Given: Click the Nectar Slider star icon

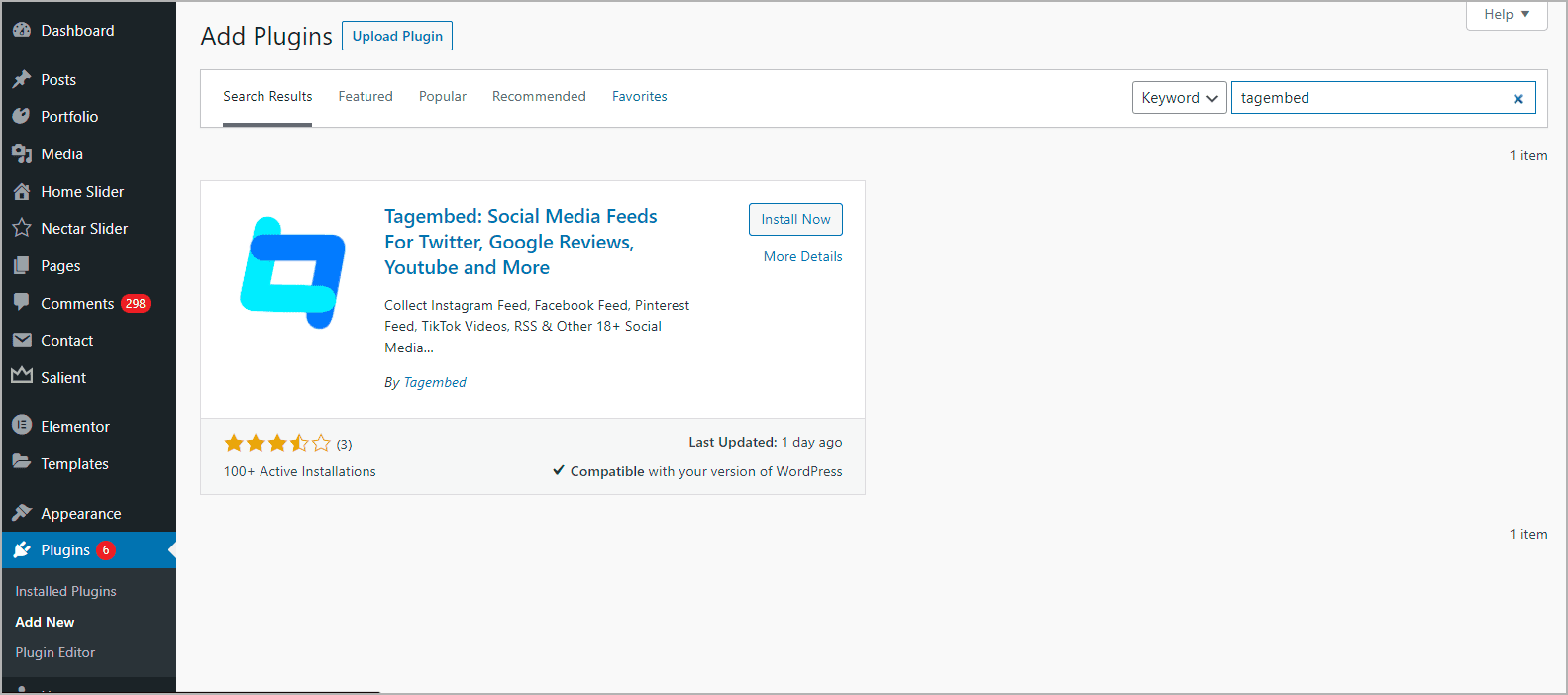Looking at the screenshot, I should 22,228.
